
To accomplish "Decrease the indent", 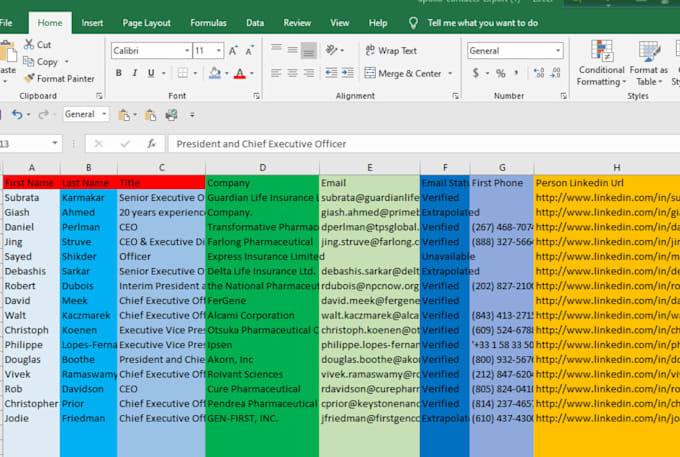I will [331, 73].
